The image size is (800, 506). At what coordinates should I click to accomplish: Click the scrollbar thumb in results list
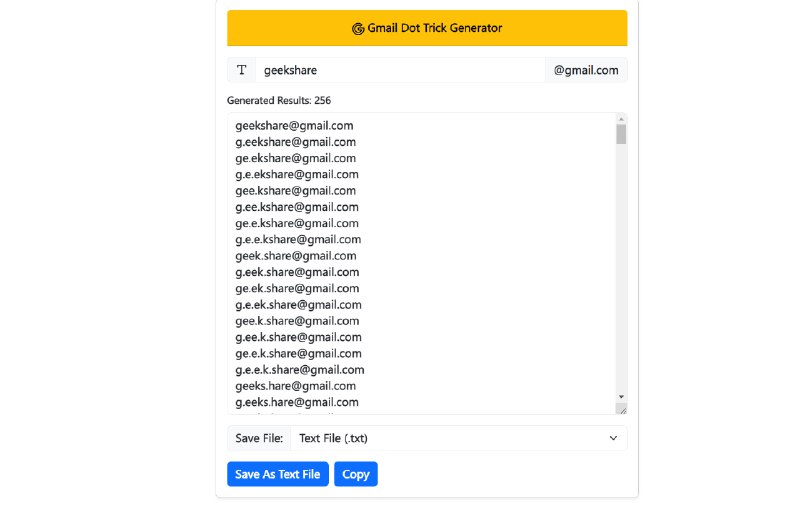(621, 134)
